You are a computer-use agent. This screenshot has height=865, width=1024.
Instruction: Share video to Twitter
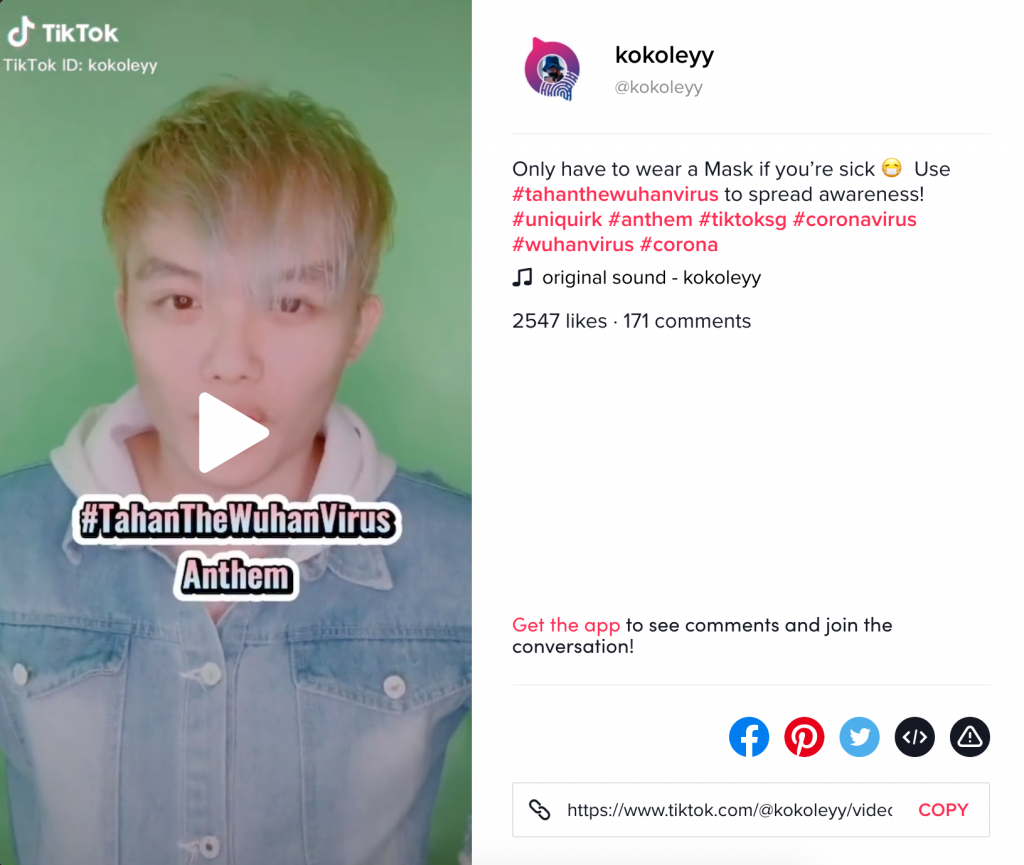tap(859, 737)
